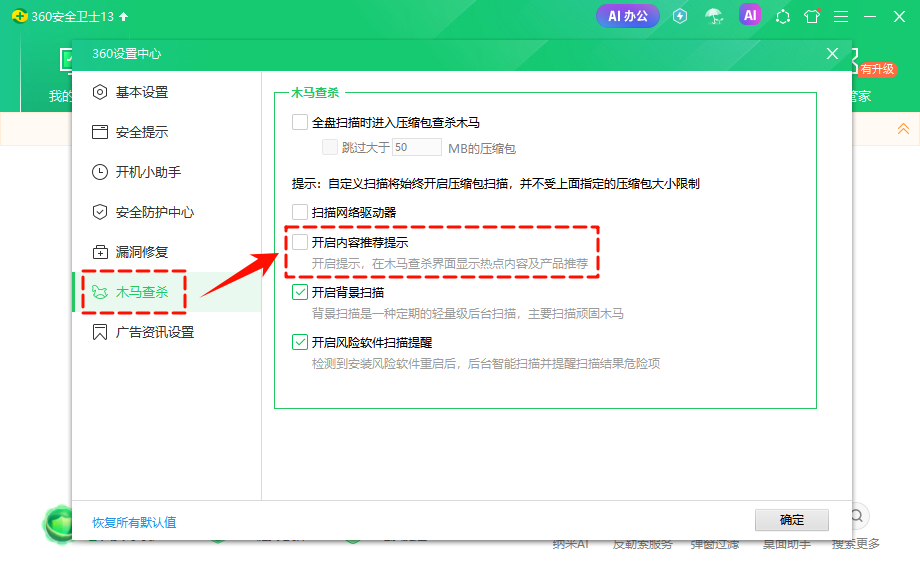This screenshot has height=580, width=920.
Task: Enable 开启内容推荐提示 checkbox
Action: [300, 241]
